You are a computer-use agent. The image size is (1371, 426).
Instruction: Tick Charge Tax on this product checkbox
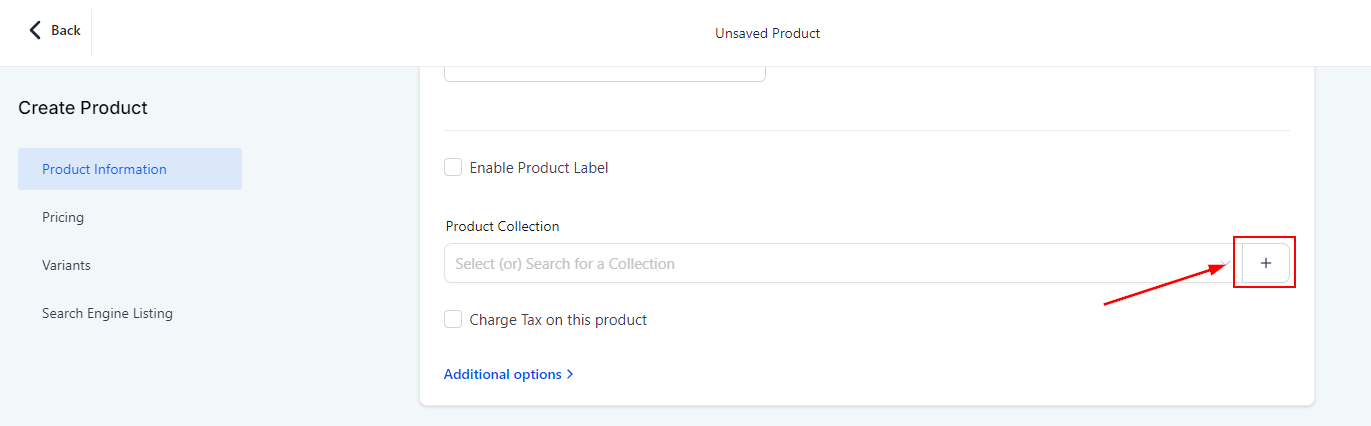point(453,320)
